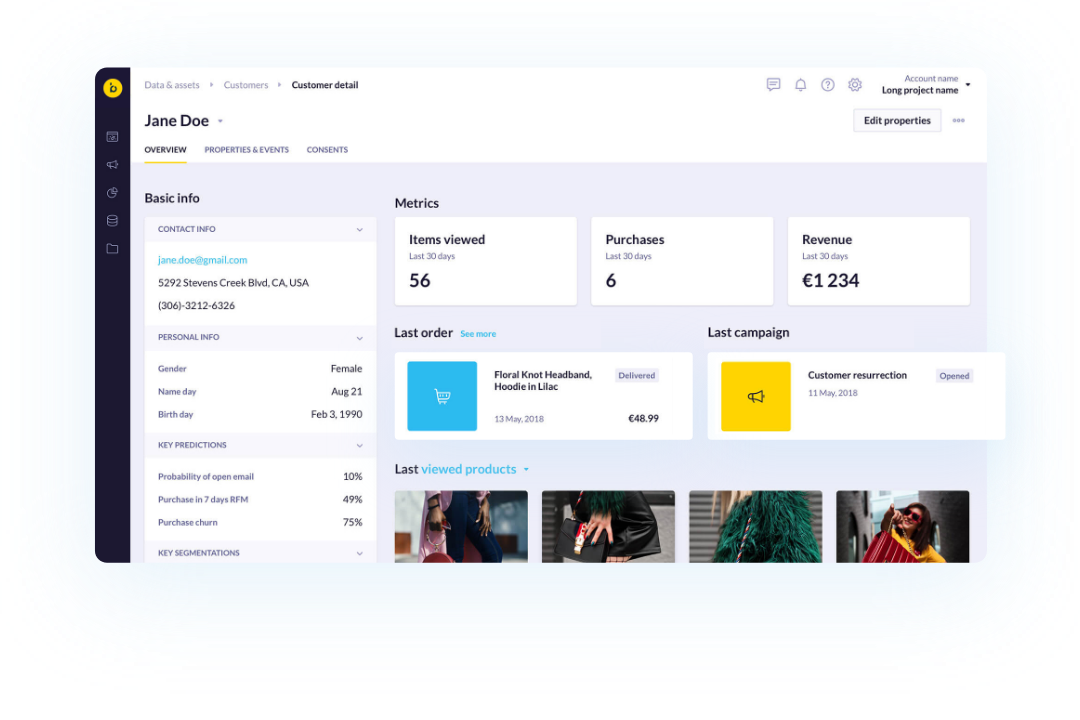Collapse the Personal Info section
The image size is (1080, 720).
pyautogui.click(x=359, y=338)
